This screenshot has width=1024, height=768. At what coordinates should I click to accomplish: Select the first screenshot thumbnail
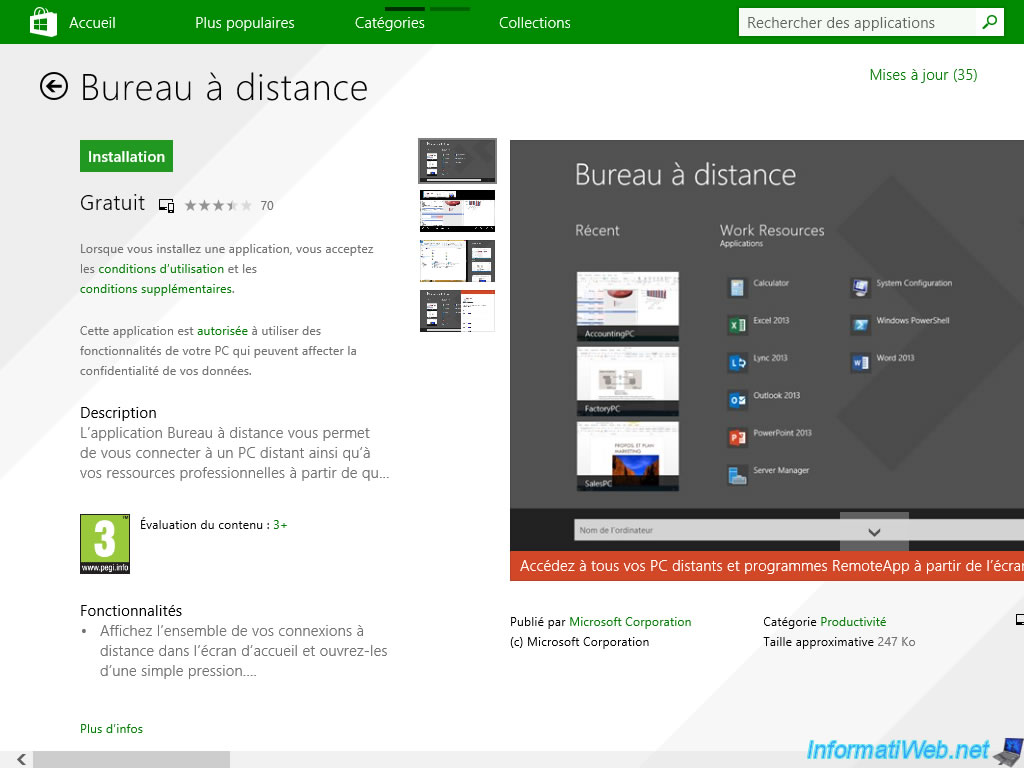point(457,161)
